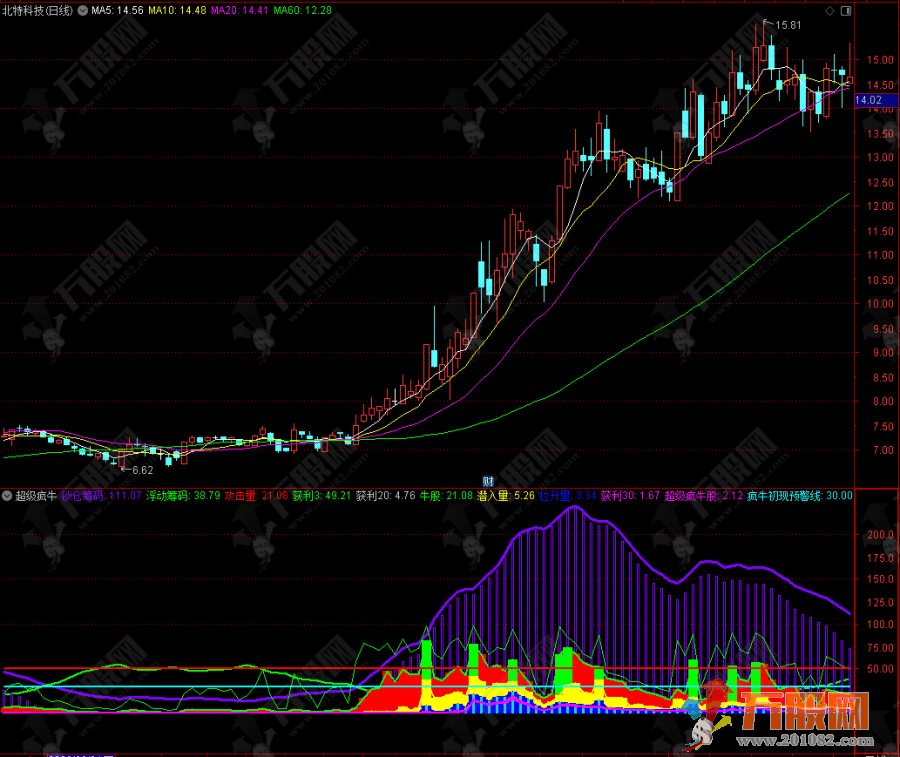Viewport: 900px width, 757px height.
Task: Toggle the panel layout icon at top right
Action: [x=846, y=11]
